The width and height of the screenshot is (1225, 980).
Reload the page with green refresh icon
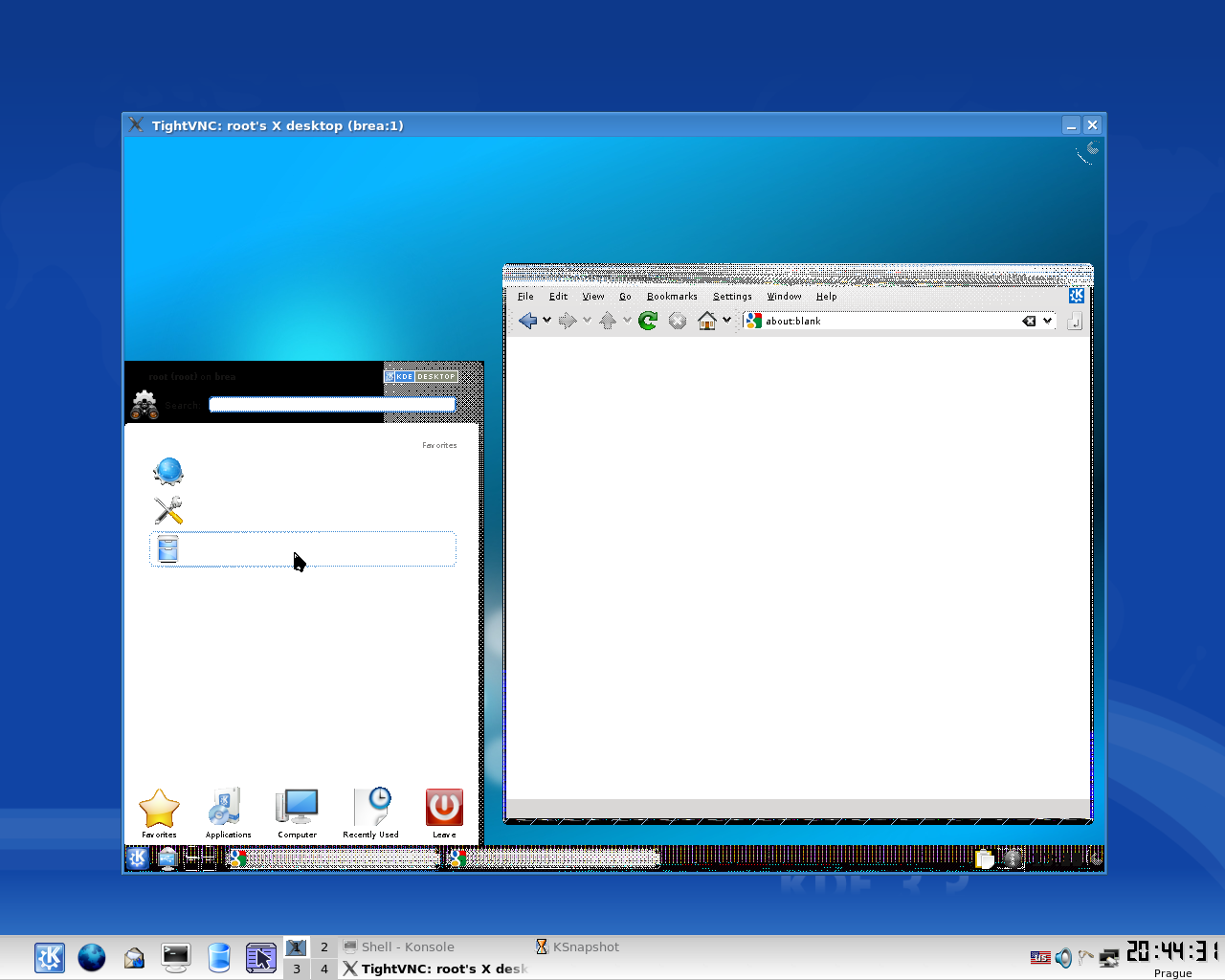[648, 321]
